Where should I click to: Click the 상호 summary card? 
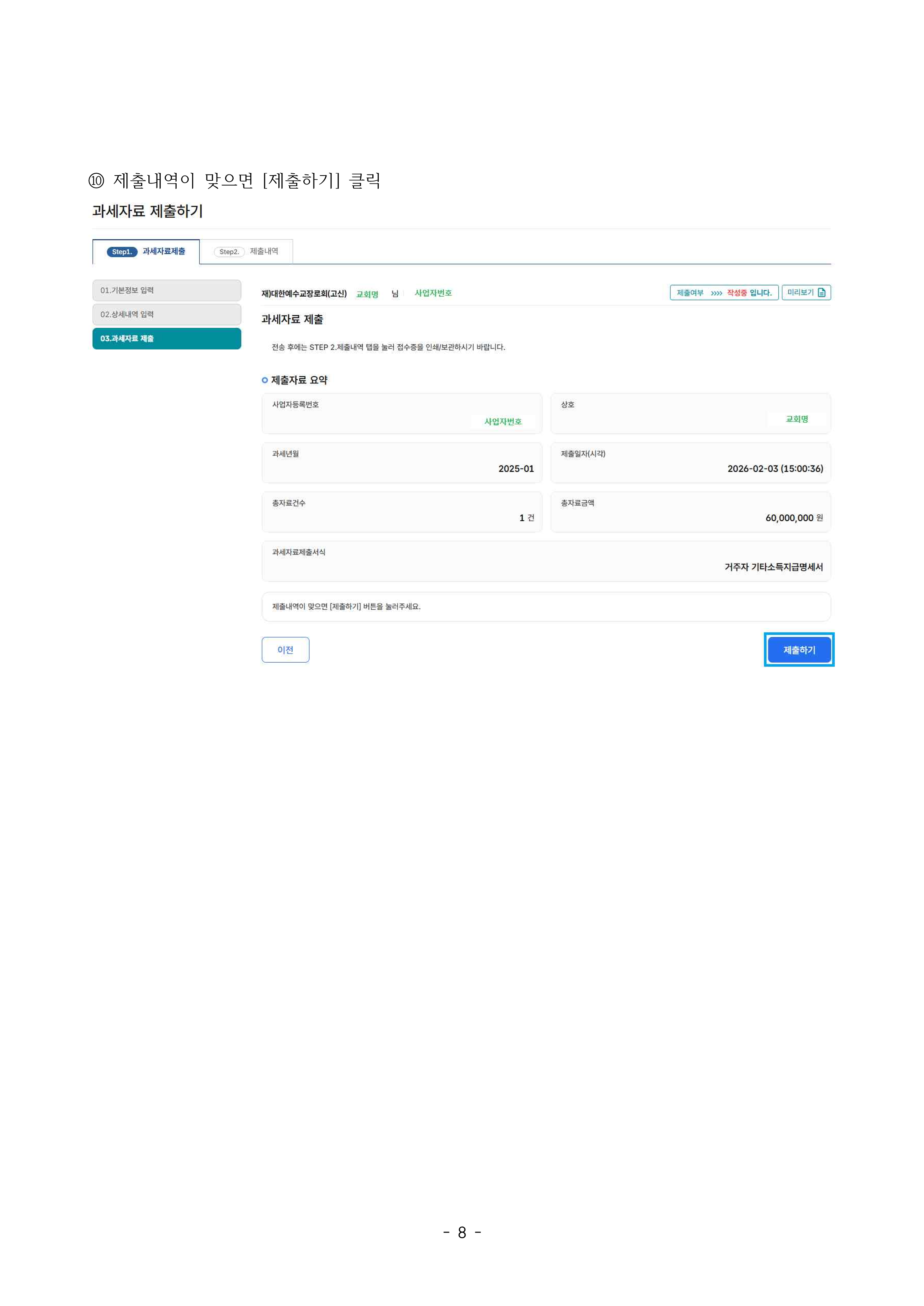click(690, 413)
